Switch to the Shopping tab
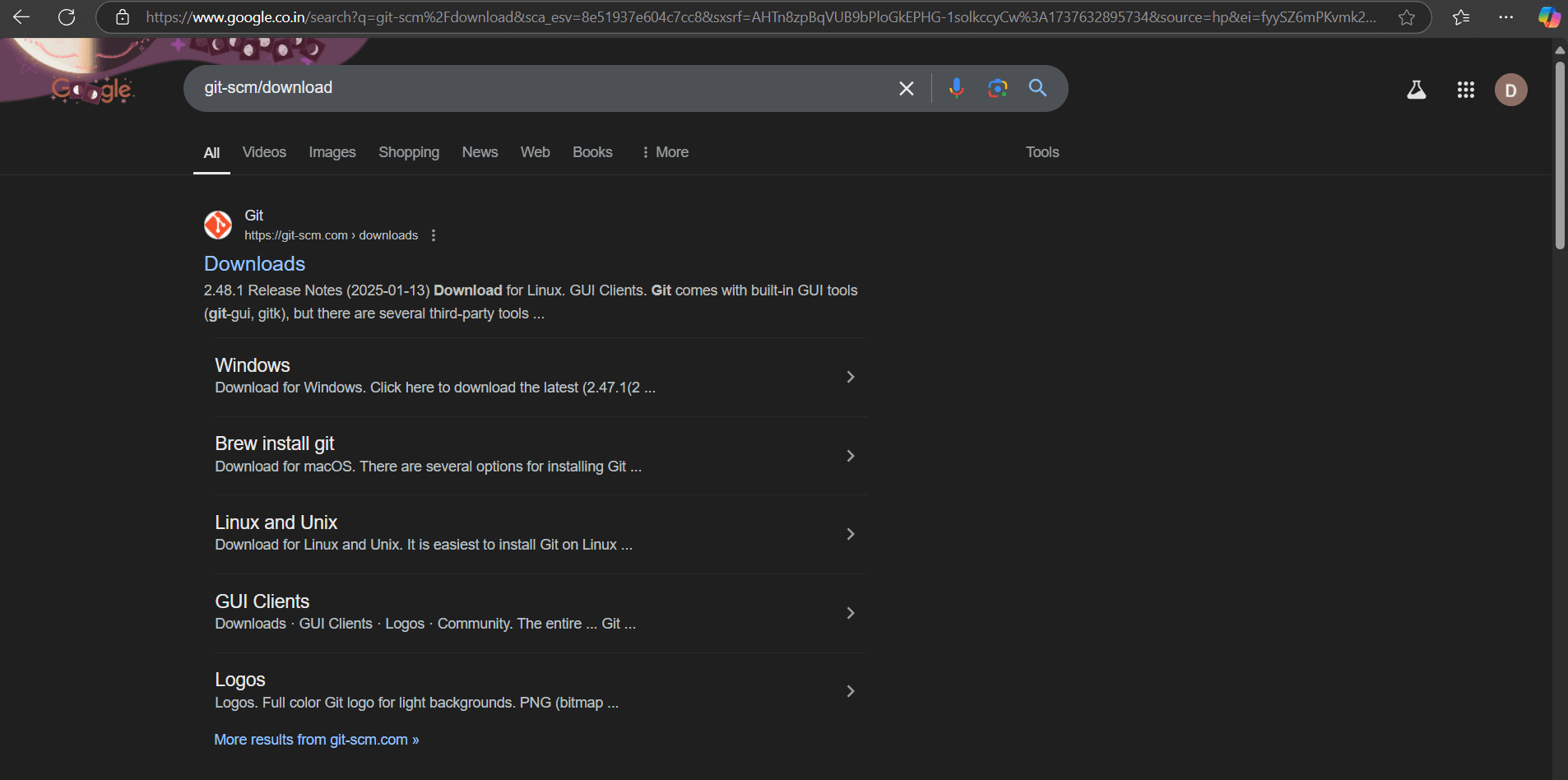 pos(409,152)
